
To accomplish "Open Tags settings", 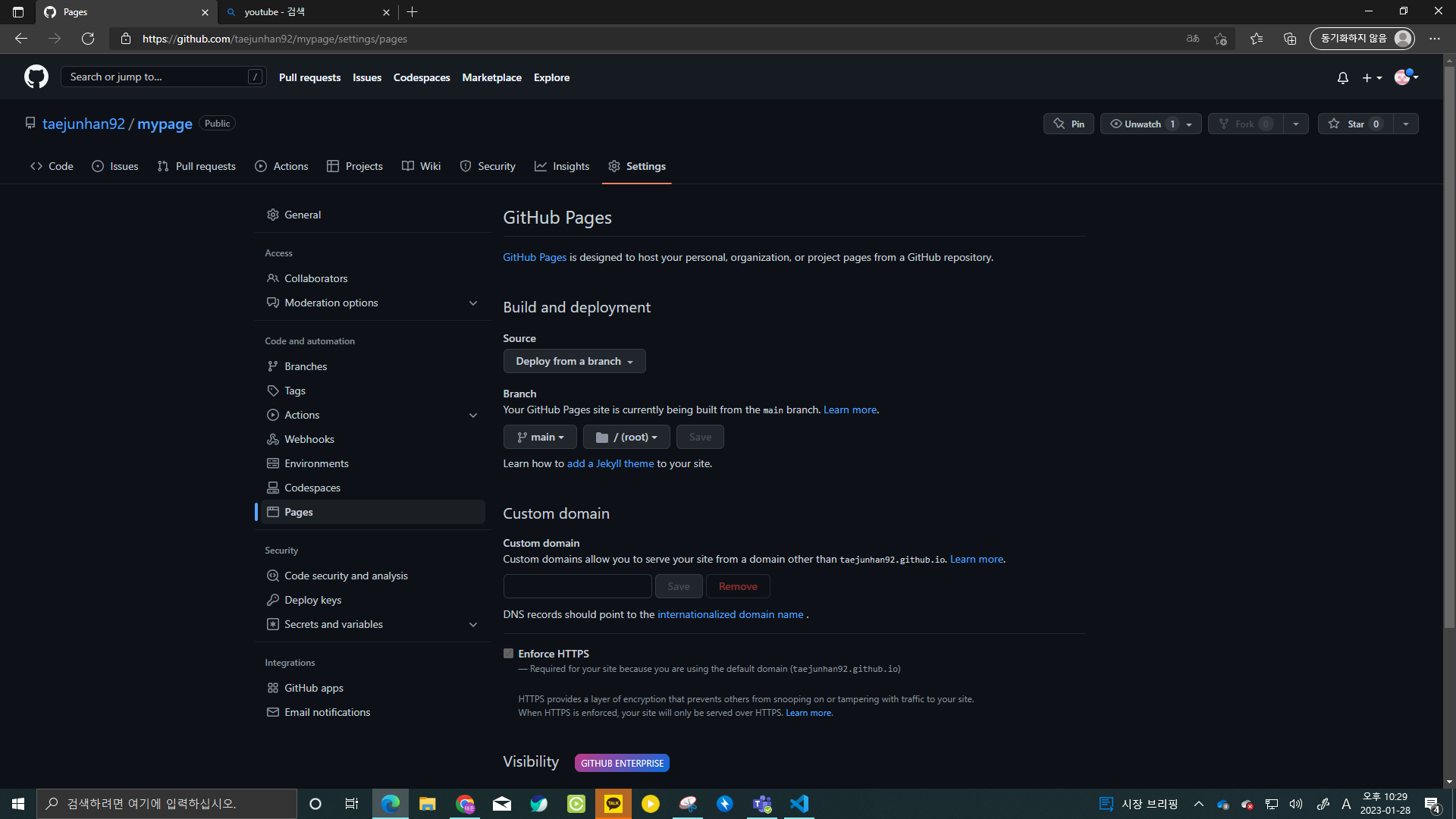I will coord(373,391).
